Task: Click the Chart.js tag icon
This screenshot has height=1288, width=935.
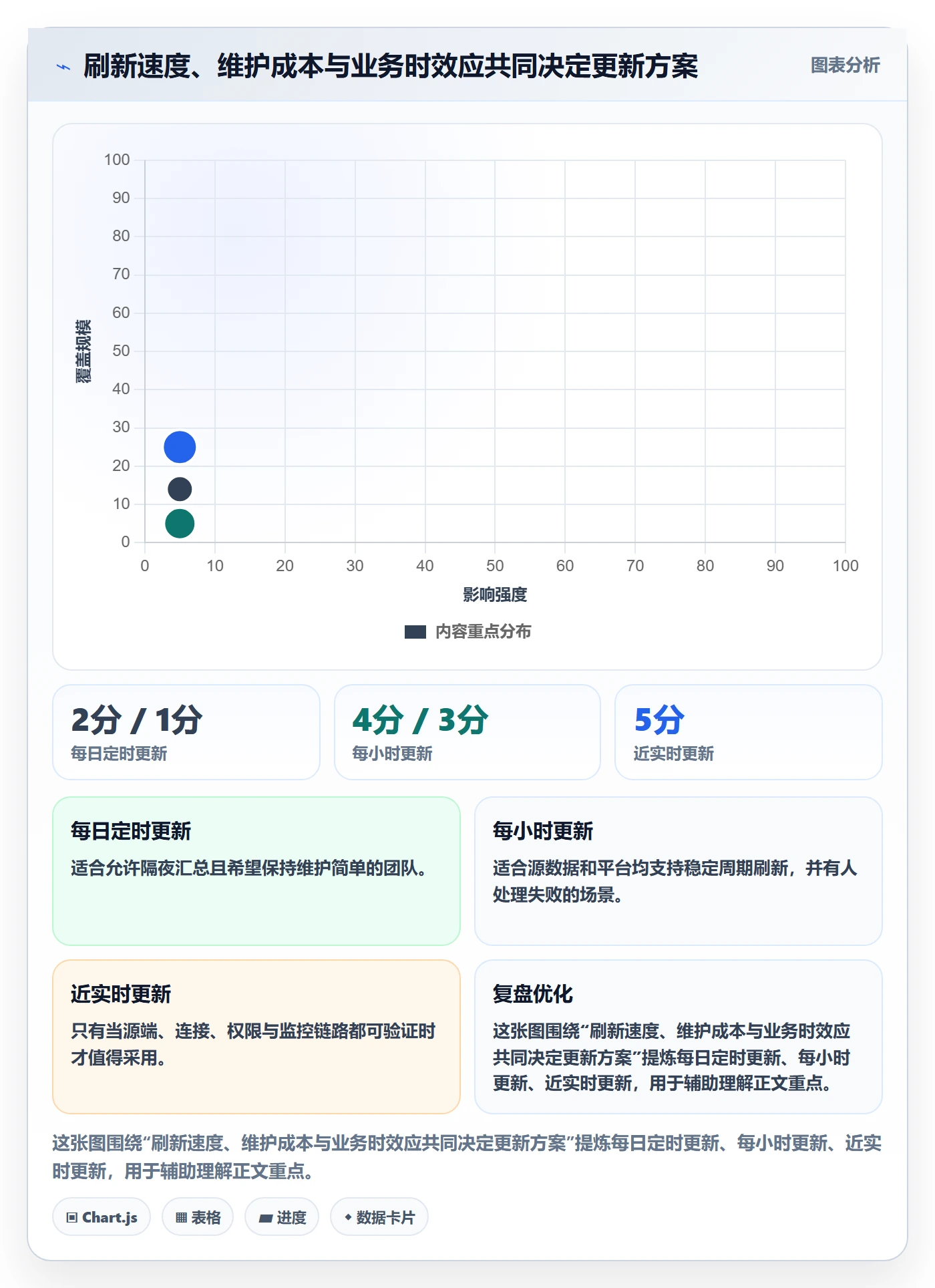Action: [72, 1217]
